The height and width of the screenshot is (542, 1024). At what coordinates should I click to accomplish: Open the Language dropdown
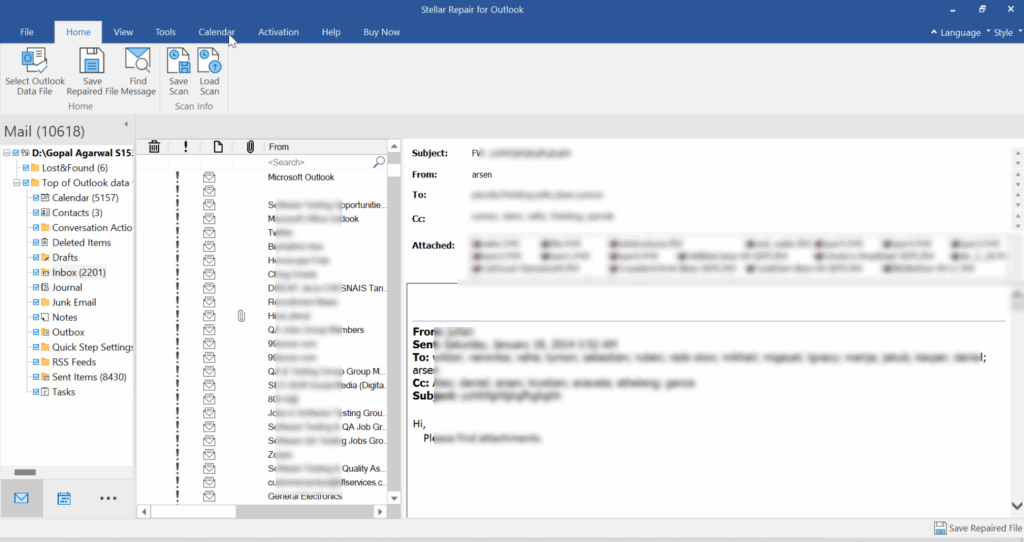pyautogui.click(x=960, y=33)
